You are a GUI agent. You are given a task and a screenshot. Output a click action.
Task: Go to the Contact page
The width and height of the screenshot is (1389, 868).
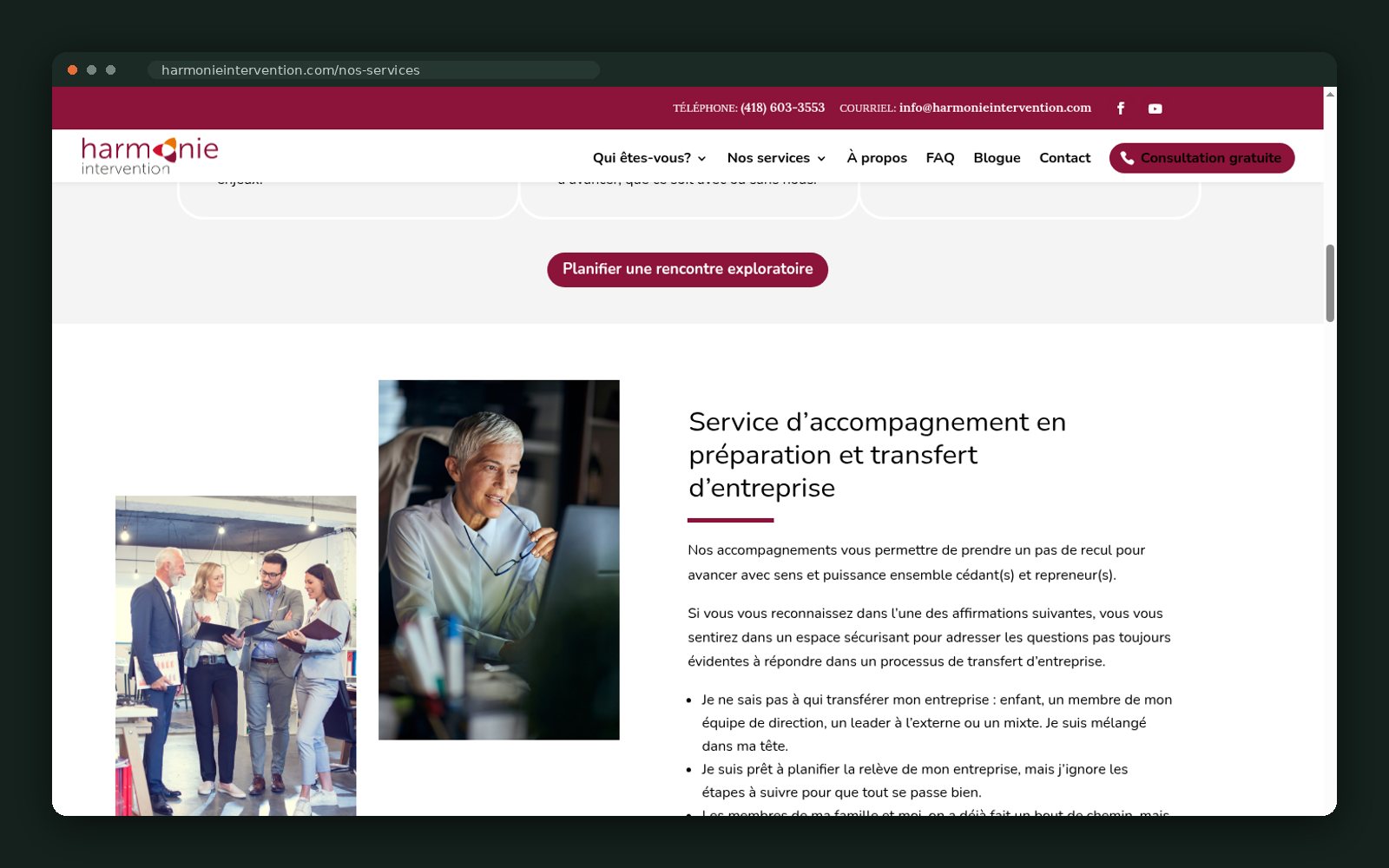1064,158
